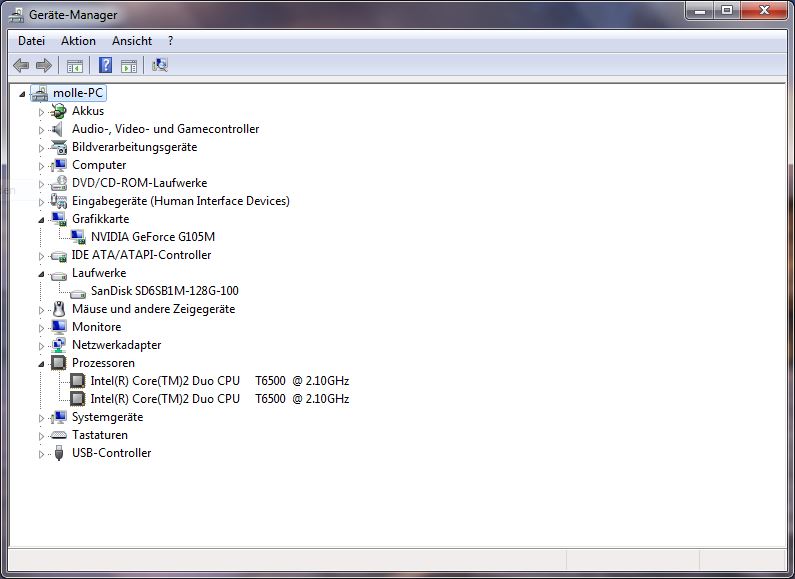Screen dimensions: 795x579
Task: Collapse the Grafikkarte category
Action: point(41,220)
